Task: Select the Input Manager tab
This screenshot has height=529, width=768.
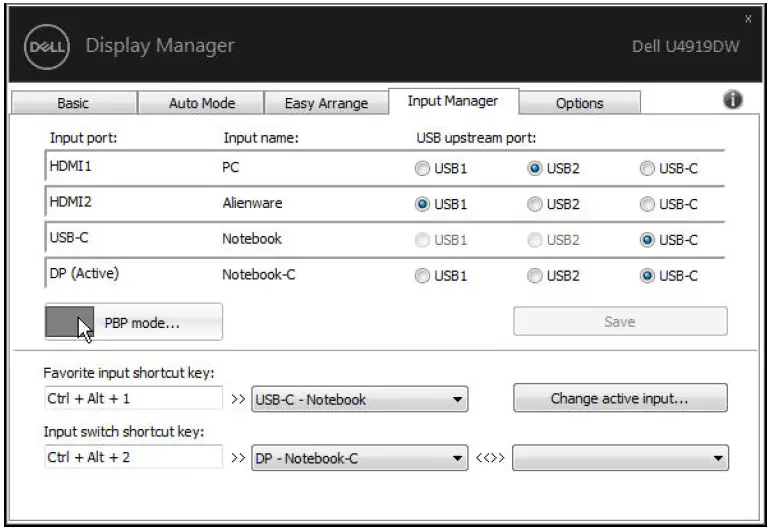Action: (x=453, y=101)
